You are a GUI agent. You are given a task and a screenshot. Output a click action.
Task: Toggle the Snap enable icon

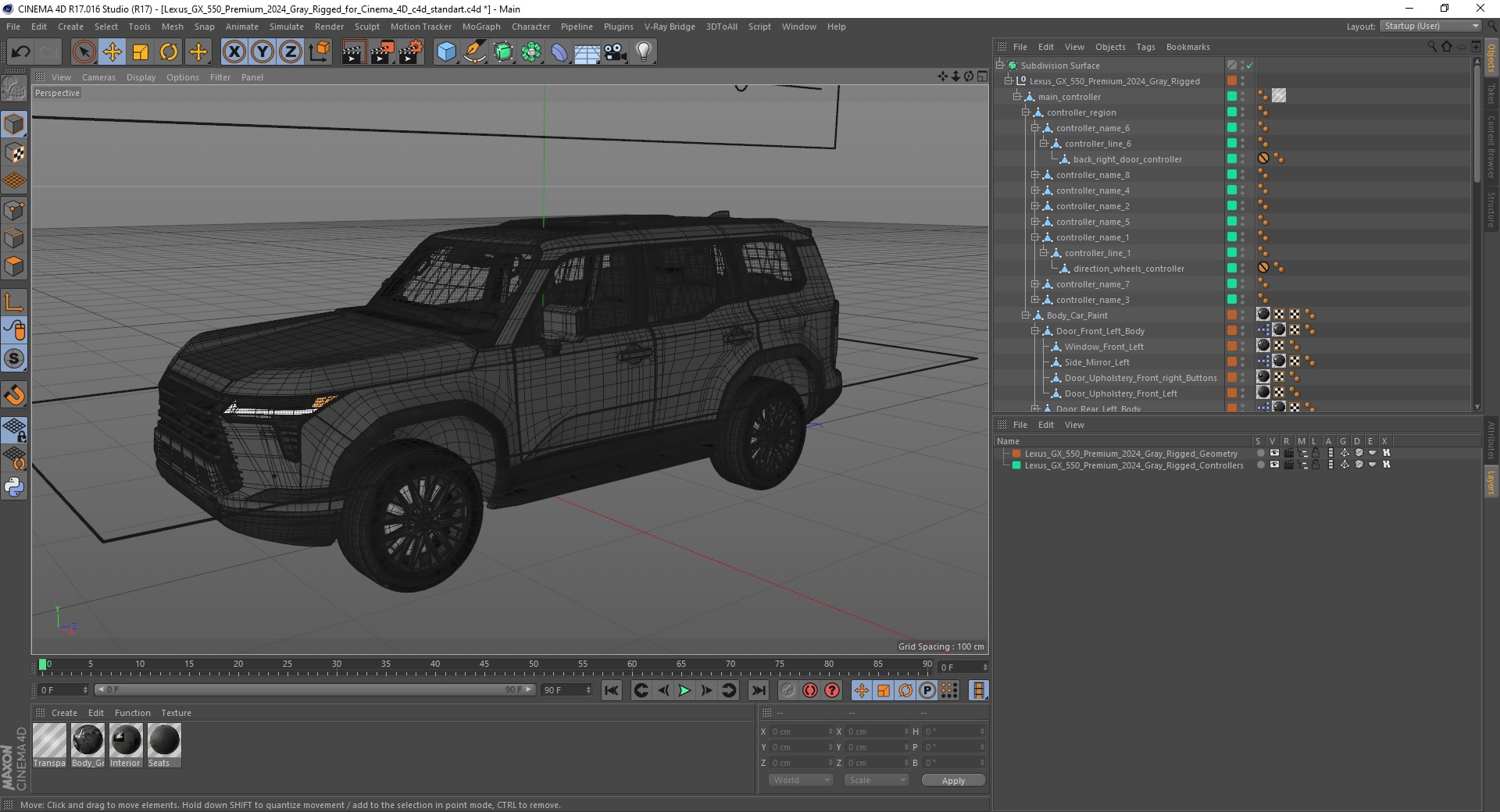coord(14,359)
